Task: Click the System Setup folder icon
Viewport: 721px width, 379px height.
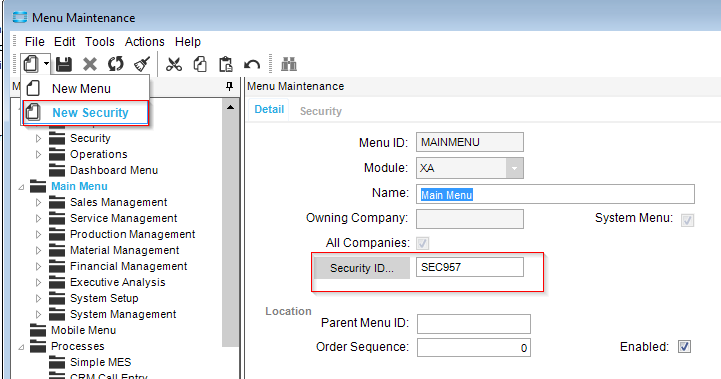Action: click(57, 299)
